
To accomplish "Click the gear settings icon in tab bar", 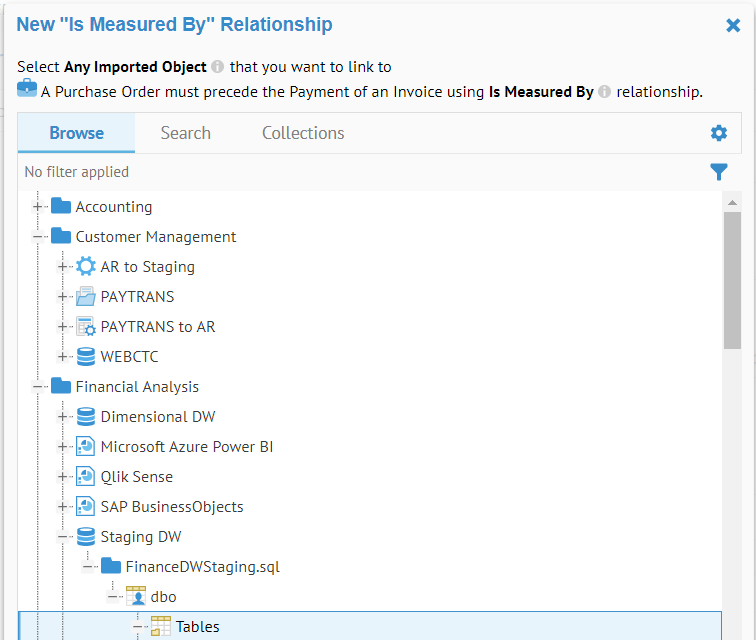I will tap(718, 133).
